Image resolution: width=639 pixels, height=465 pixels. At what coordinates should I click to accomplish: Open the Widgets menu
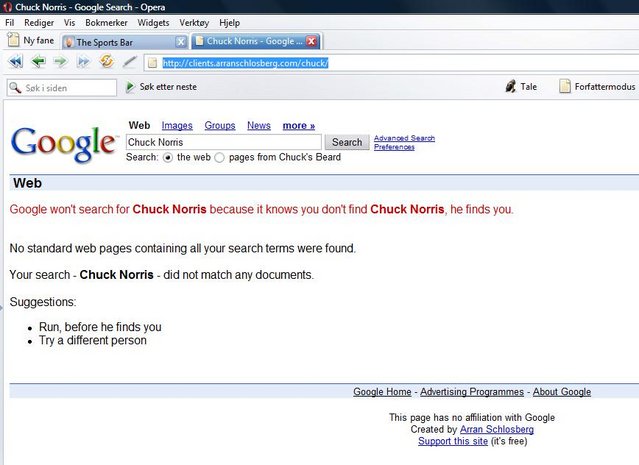point(153,23)
